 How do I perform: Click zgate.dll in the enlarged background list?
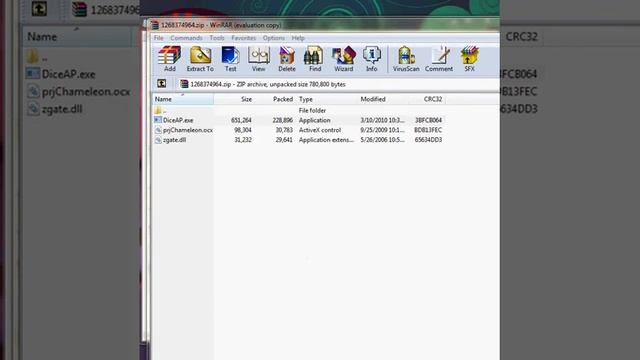tap(62, 109)
